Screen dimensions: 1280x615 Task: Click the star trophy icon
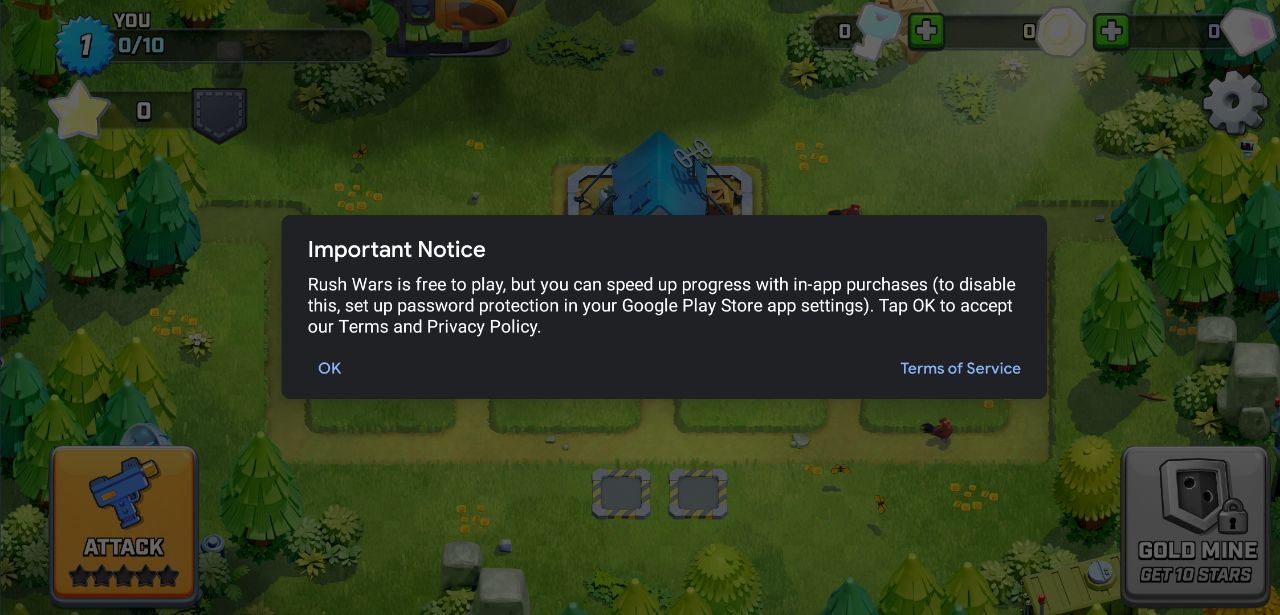click(79, 111)
